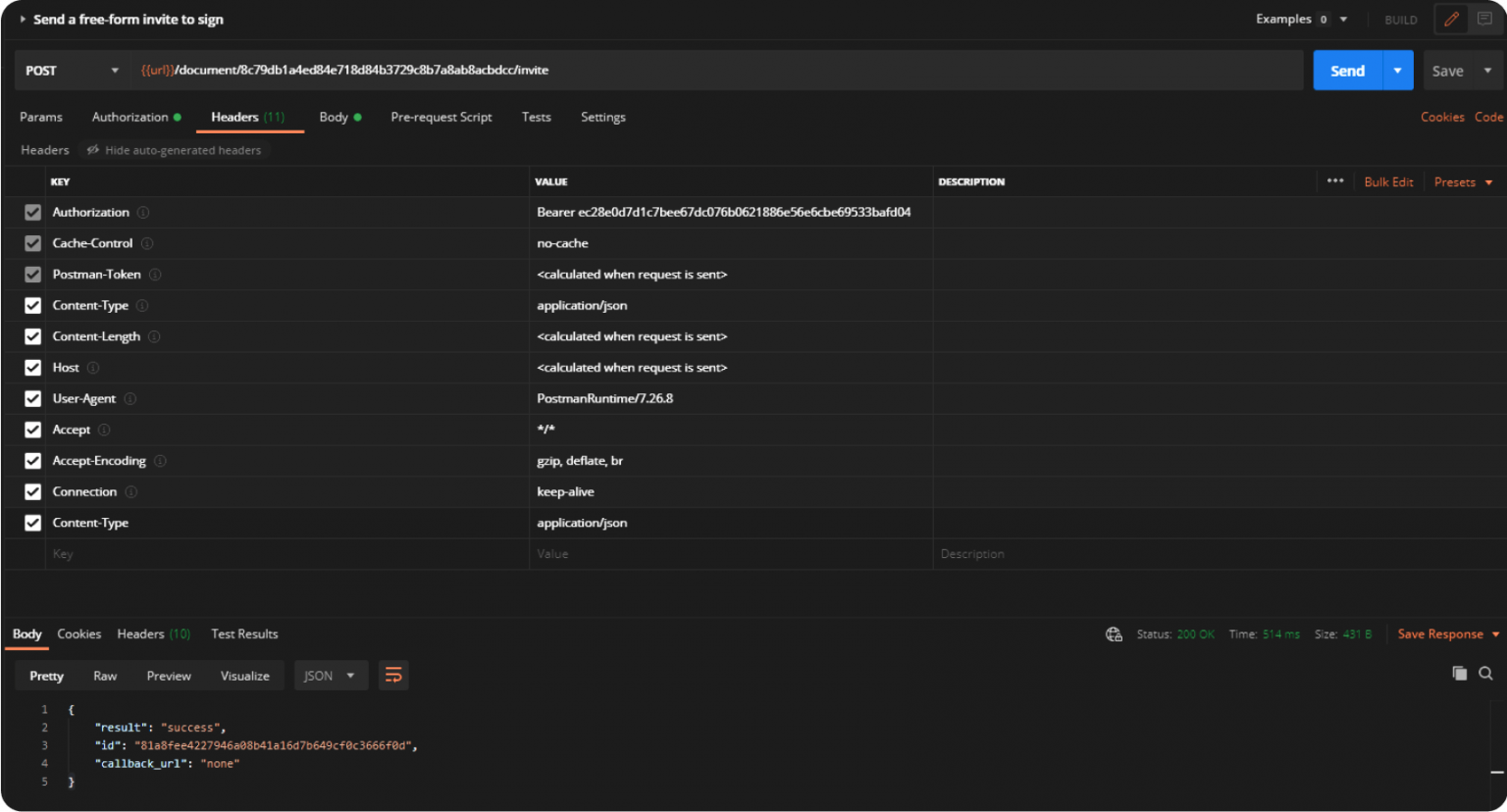
Task: Click the Bulk Edit link
Action: 1388,182
